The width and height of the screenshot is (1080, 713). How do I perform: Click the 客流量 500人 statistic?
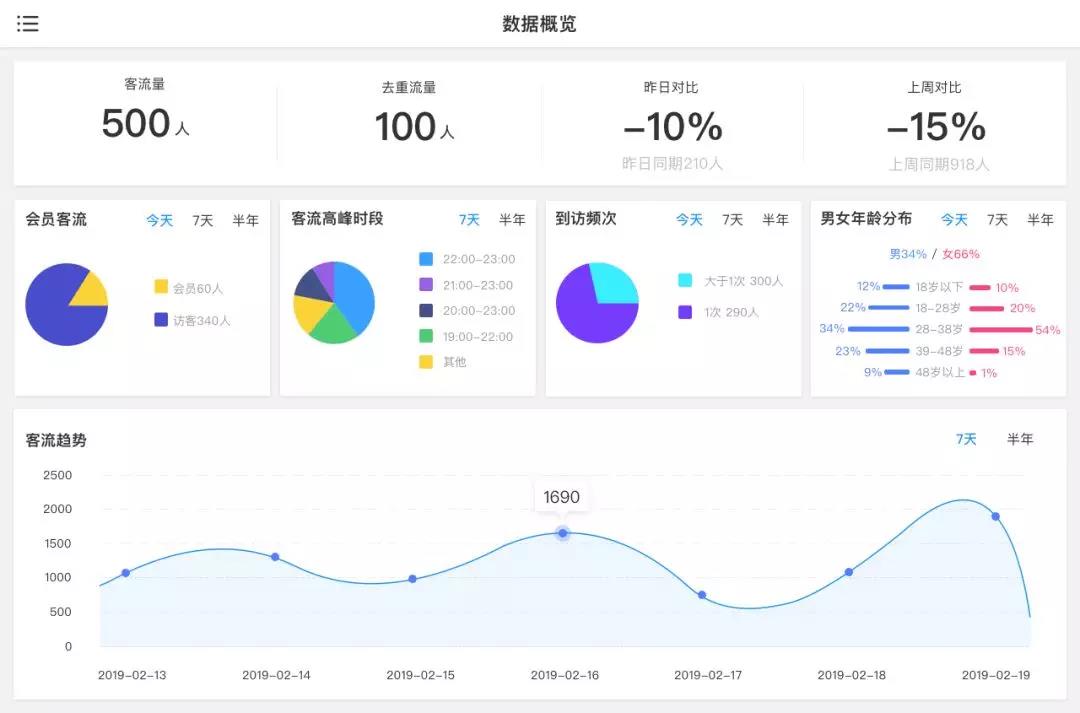pyautogui.click(x=145, y=123)
